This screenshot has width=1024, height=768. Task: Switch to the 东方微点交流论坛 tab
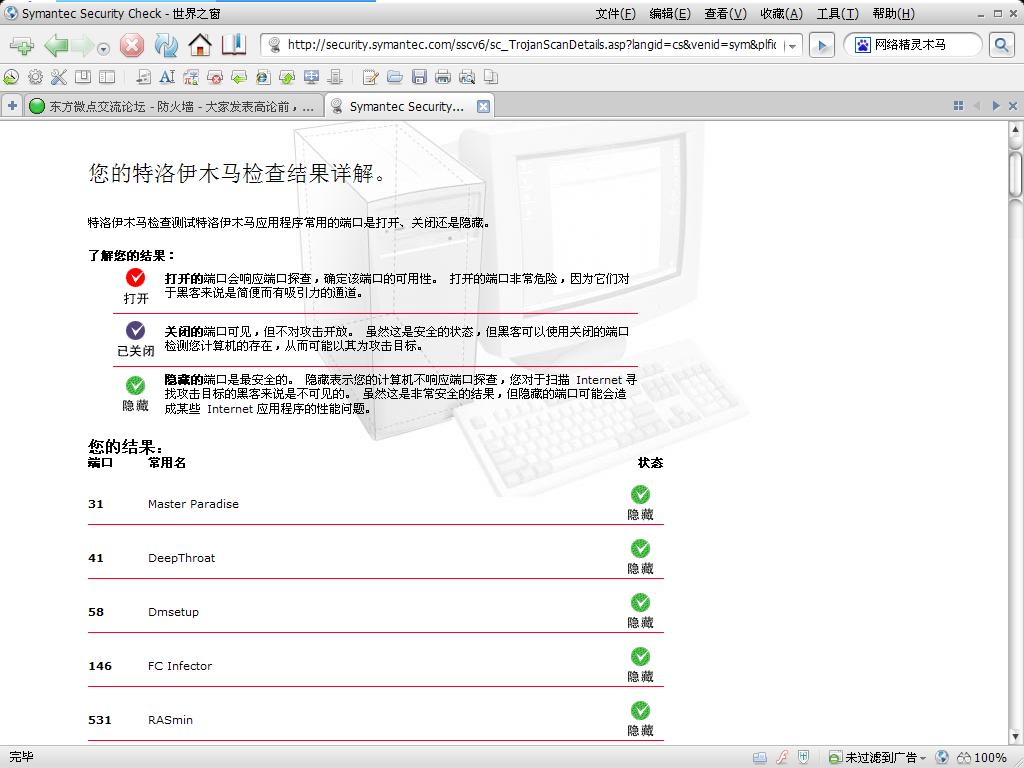click(174, 106)
